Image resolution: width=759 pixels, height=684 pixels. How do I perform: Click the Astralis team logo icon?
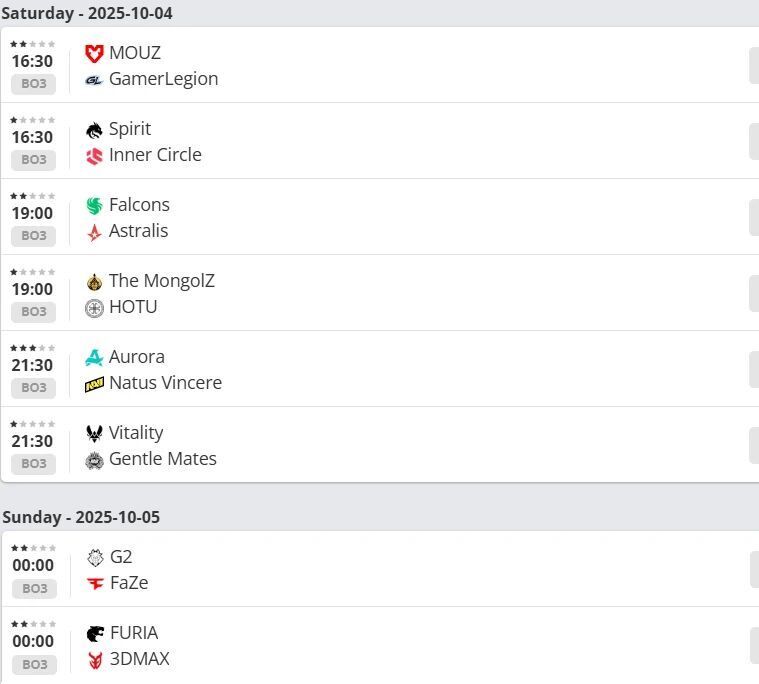coord(94,231)
